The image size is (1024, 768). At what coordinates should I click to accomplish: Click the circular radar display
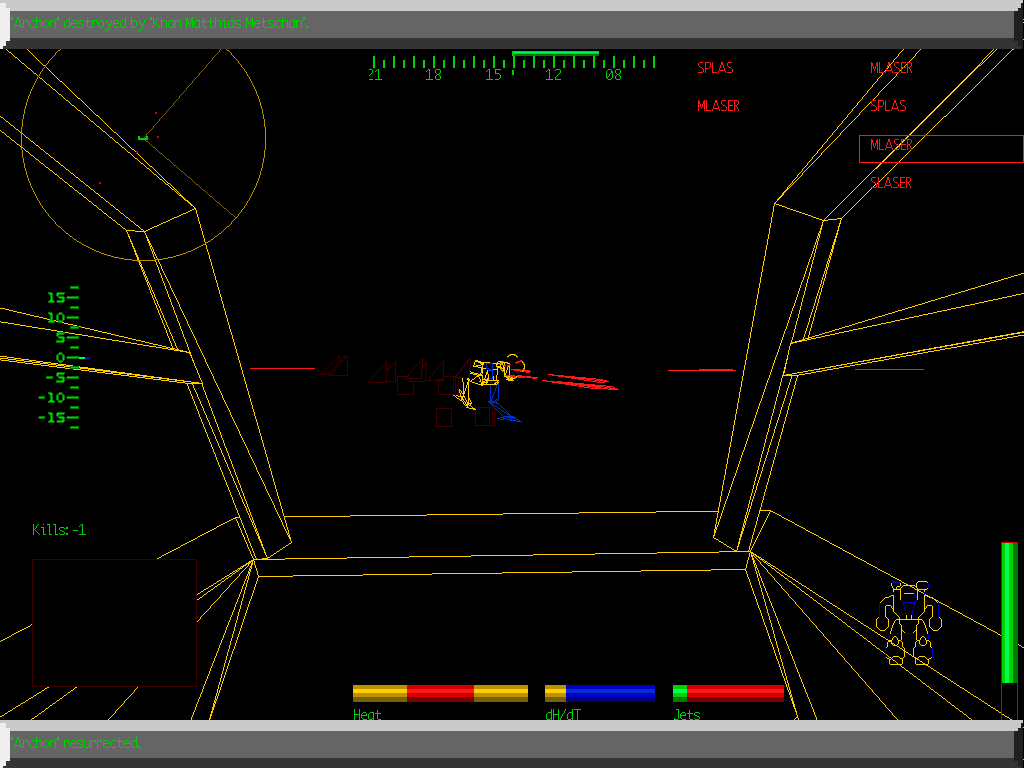pos(143,136)
